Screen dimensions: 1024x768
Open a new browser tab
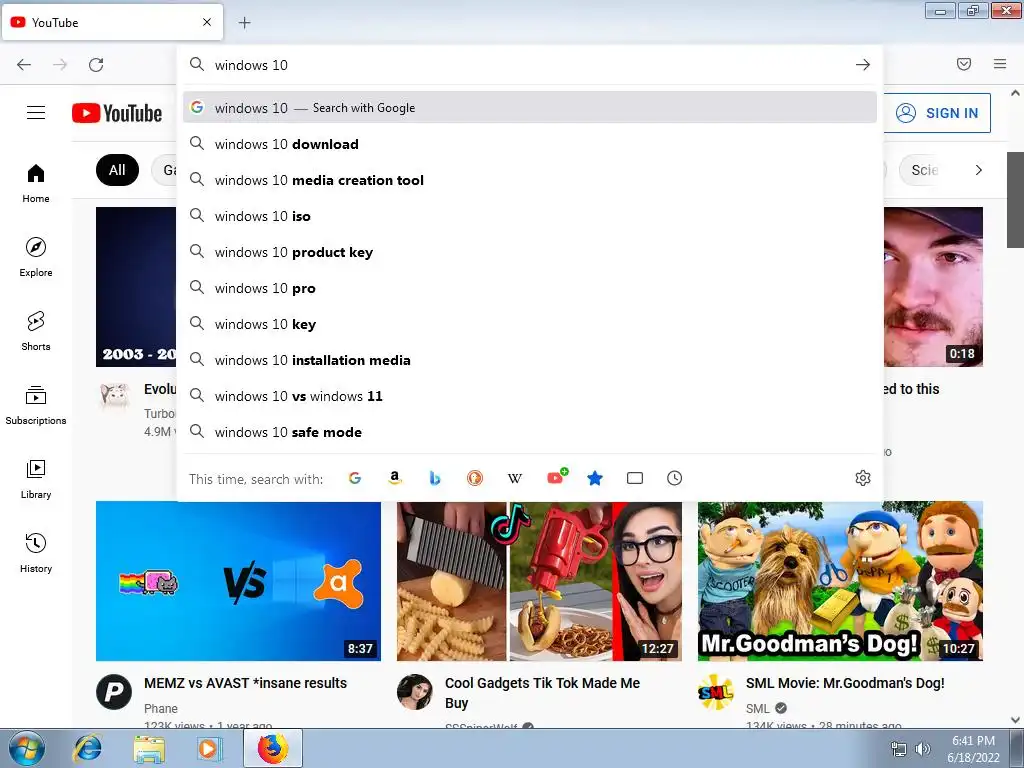pos(244,23)
